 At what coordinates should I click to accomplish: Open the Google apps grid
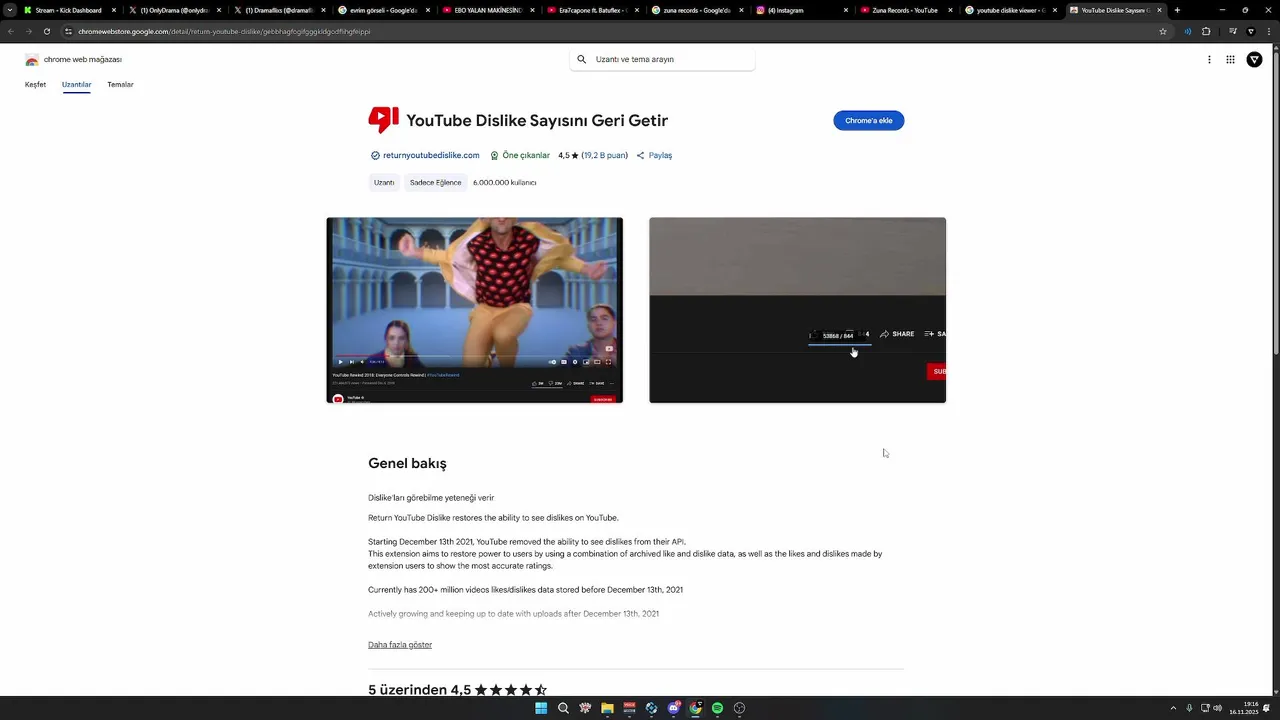(x=1230, y=60)
